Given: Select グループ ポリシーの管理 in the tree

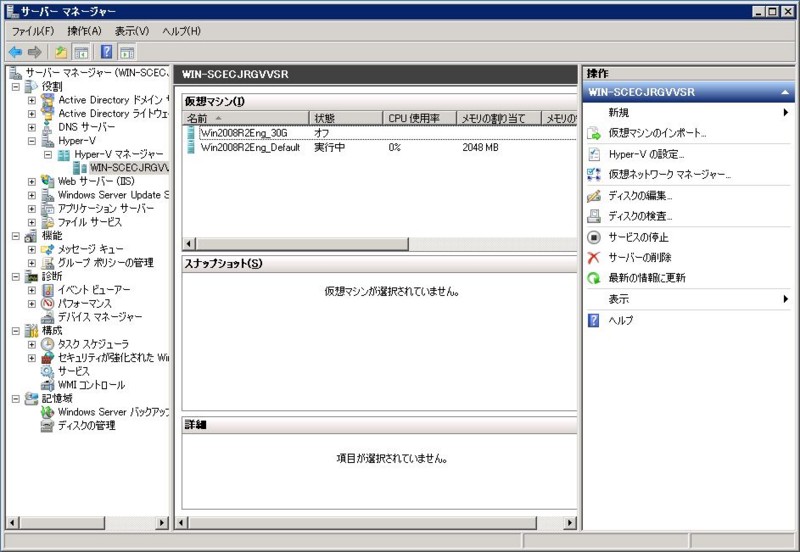Looking at the screenshot, I should tap(105, 263).
